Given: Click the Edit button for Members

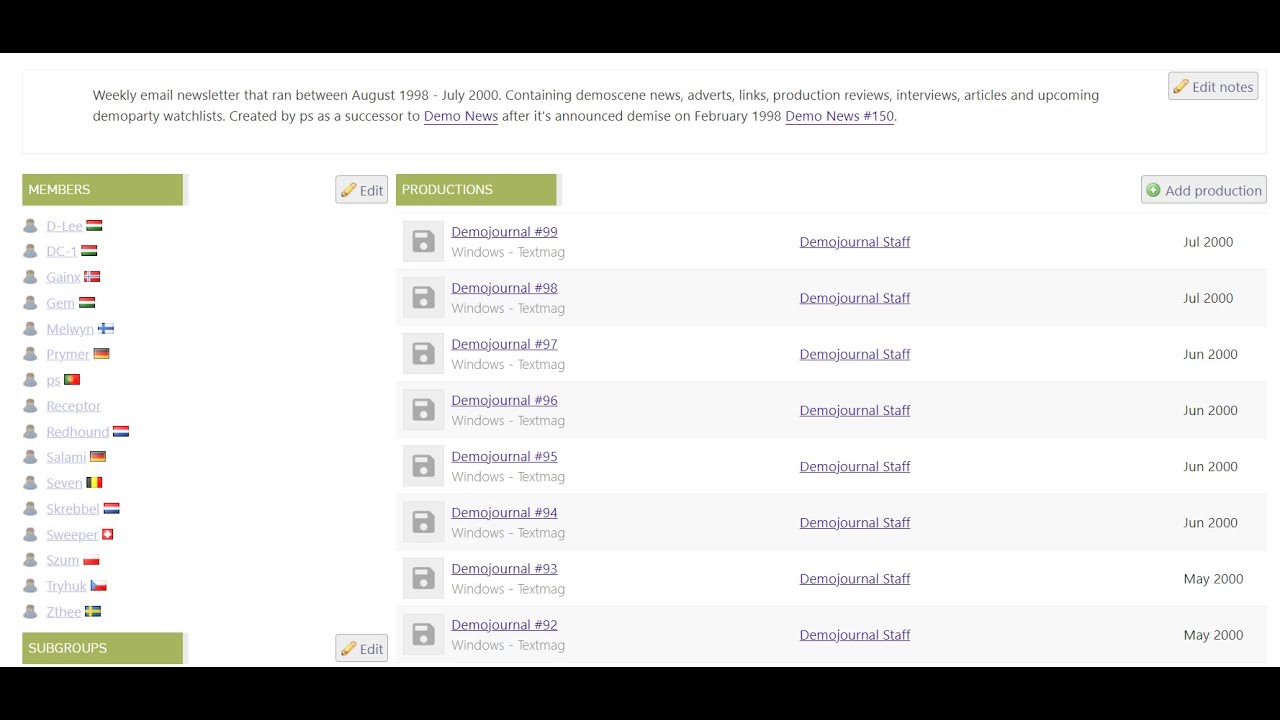Looking at the screenshot, I should tap(361, 190).
